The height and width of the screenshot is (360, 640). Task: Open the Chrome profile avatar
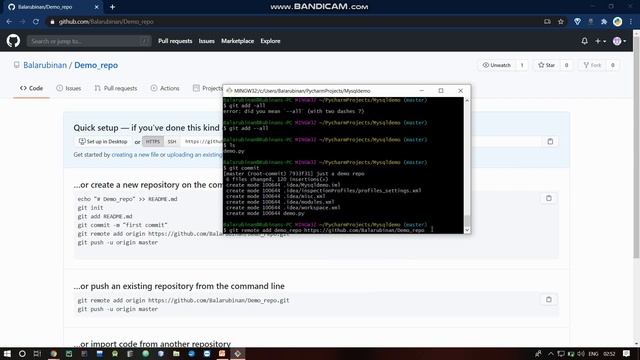(618, 22)
